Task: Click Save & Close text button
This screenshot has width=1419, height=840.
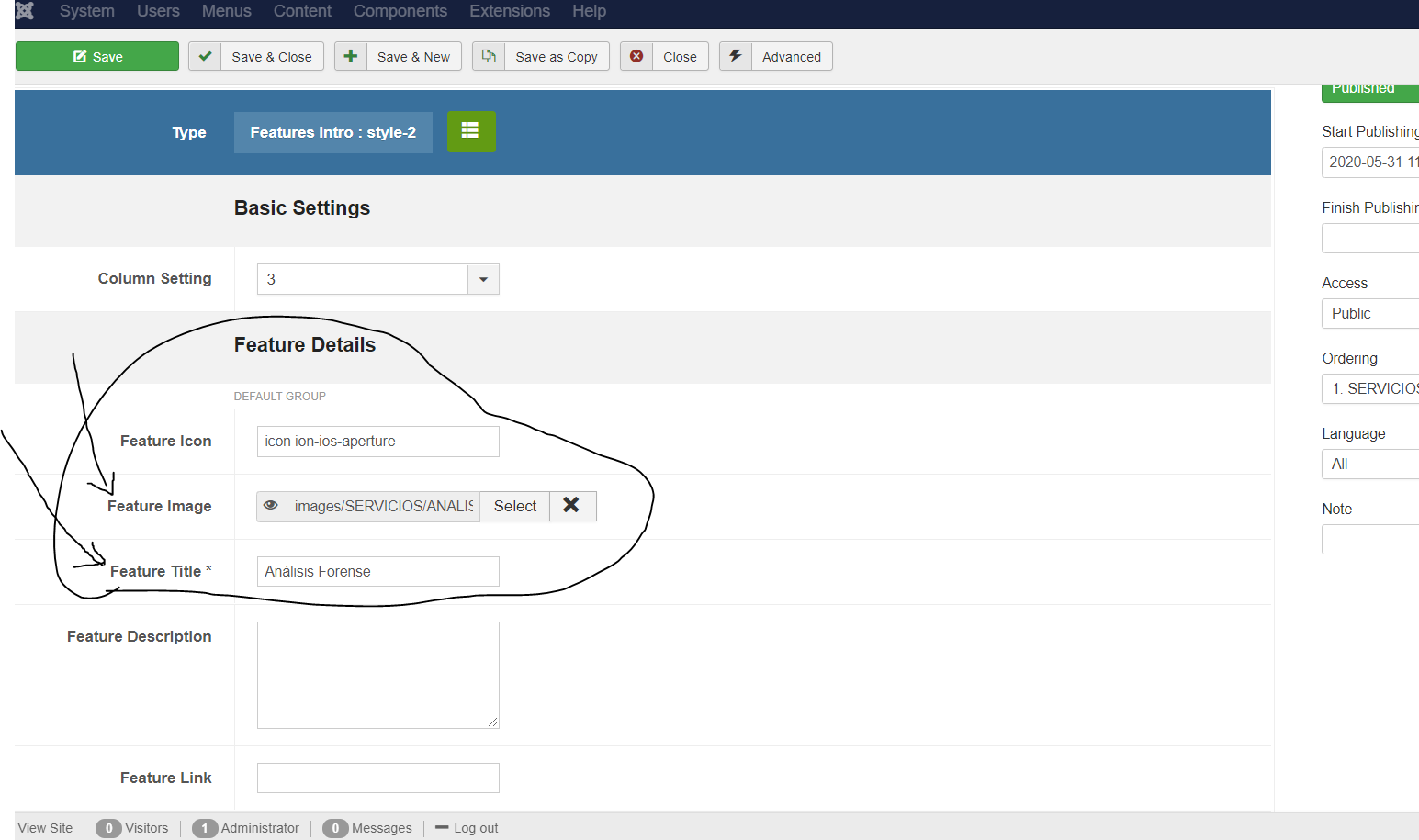Action: pos(272,56)
